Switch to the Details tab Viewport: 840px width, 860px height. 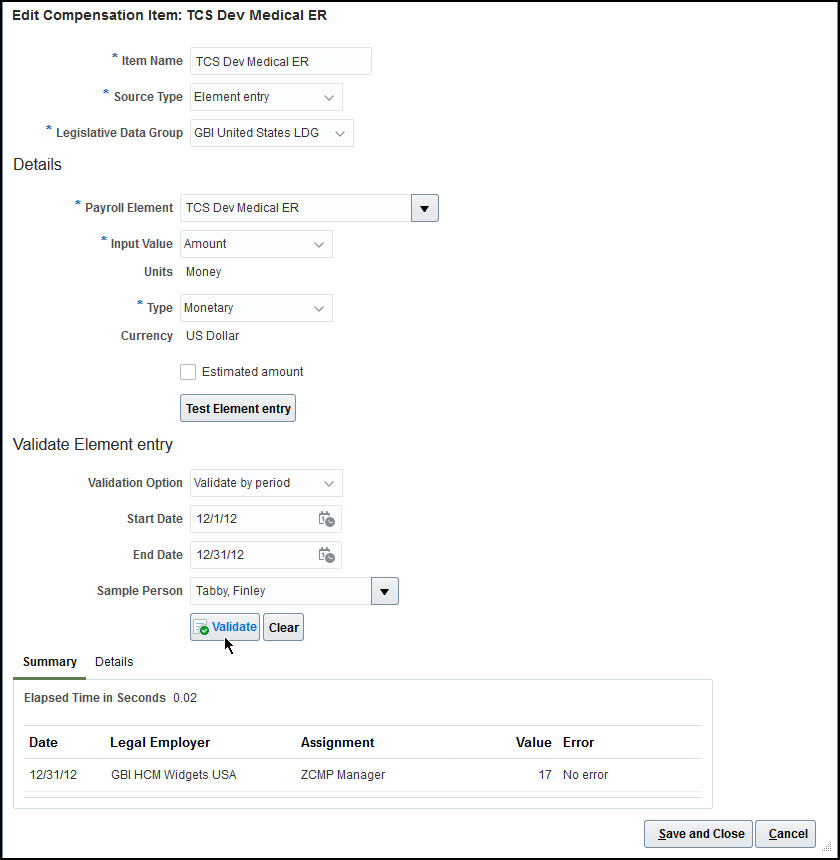pyautogui.click(x=114, y=662)
